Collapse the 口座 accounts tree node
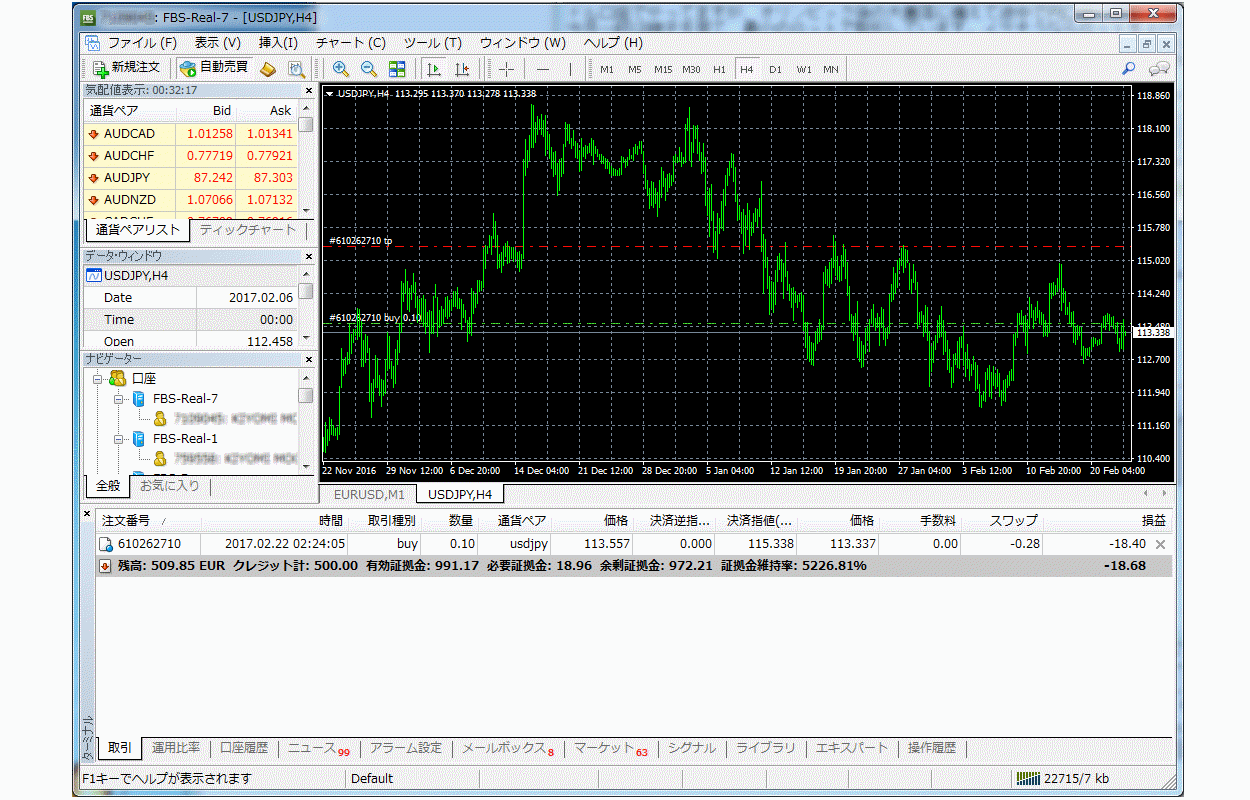The height and width of the screenshot is (800, 1250). [x=99, y=379]
